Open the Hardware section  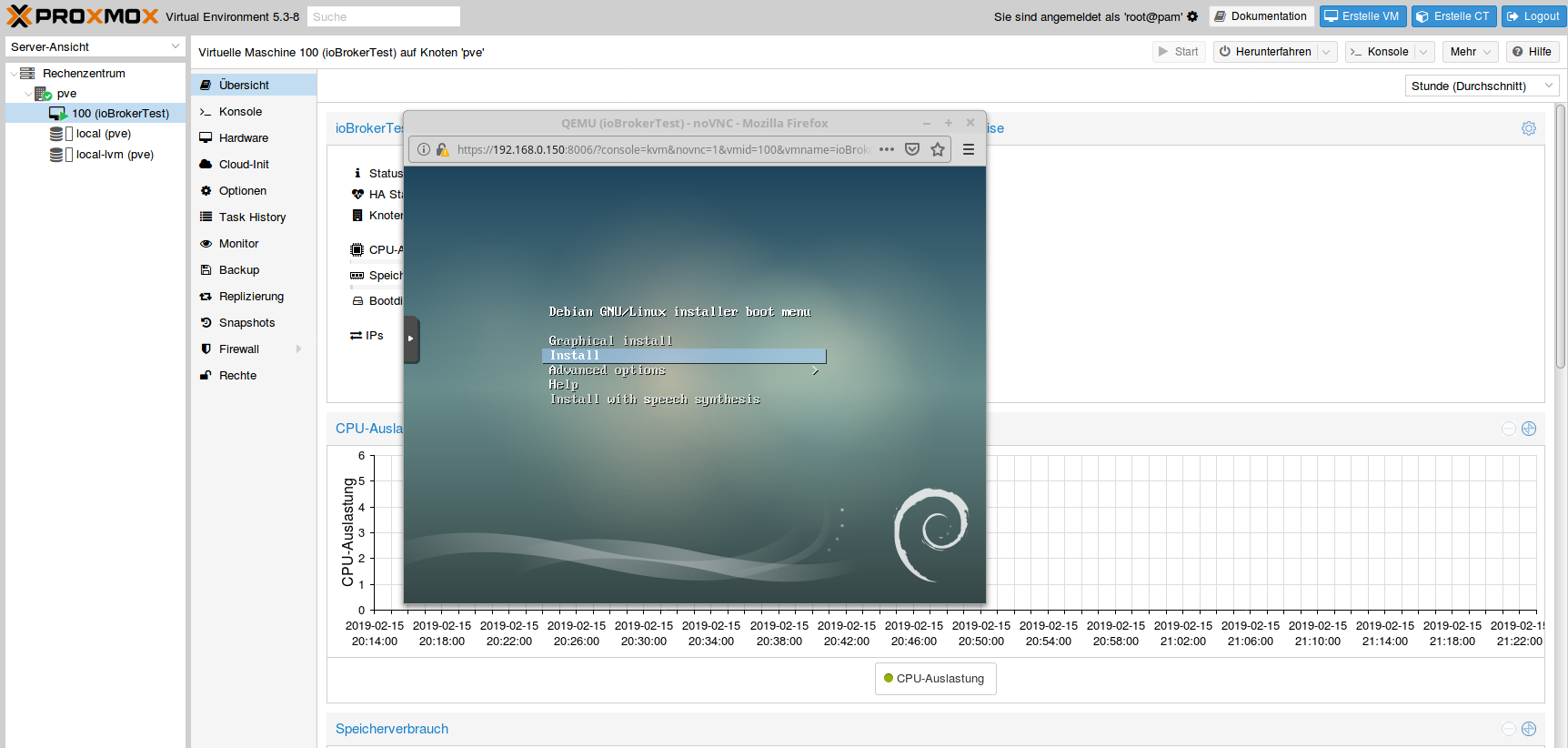pyautogui.click(x=254, y=137)
